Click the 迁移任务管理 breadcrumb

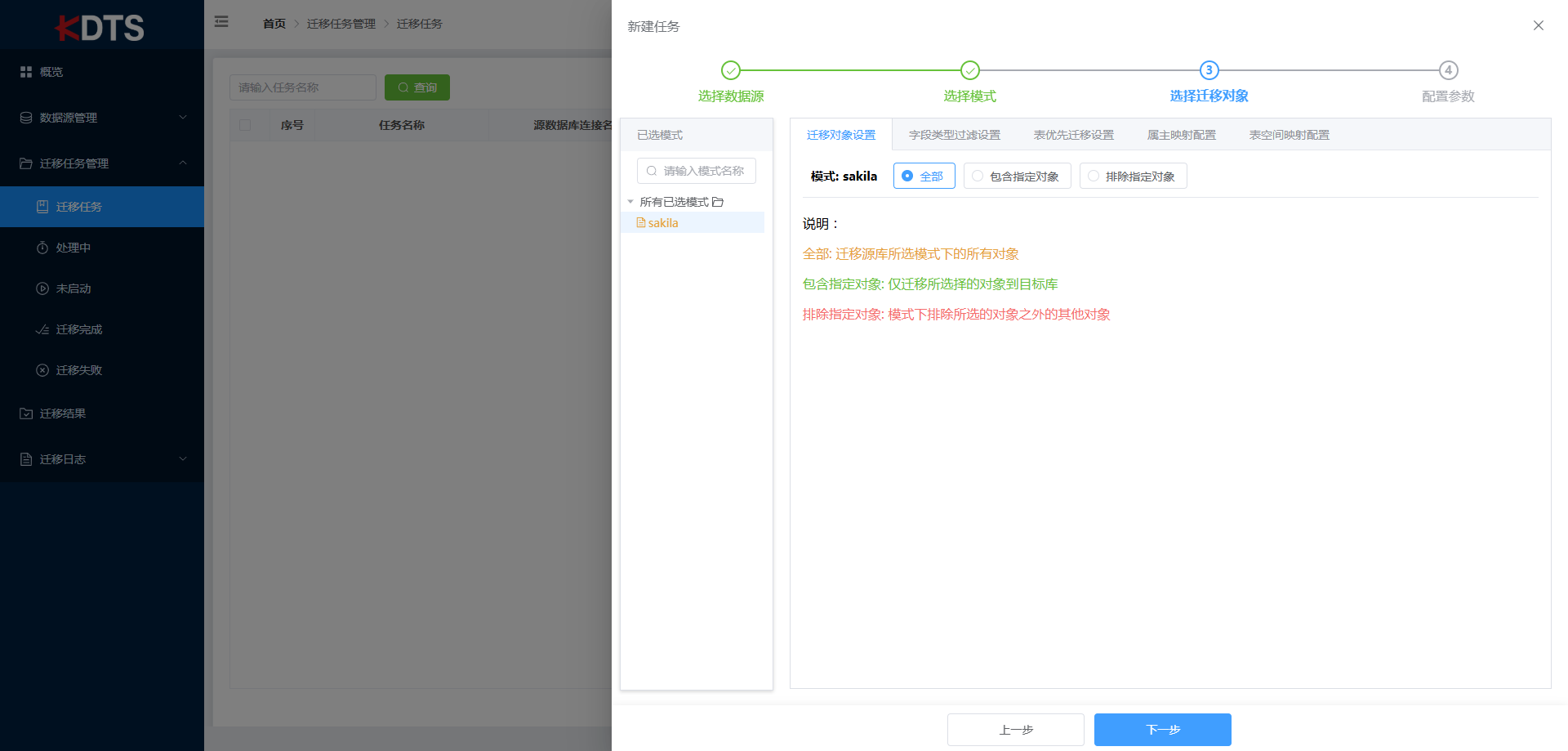(341, 24)
